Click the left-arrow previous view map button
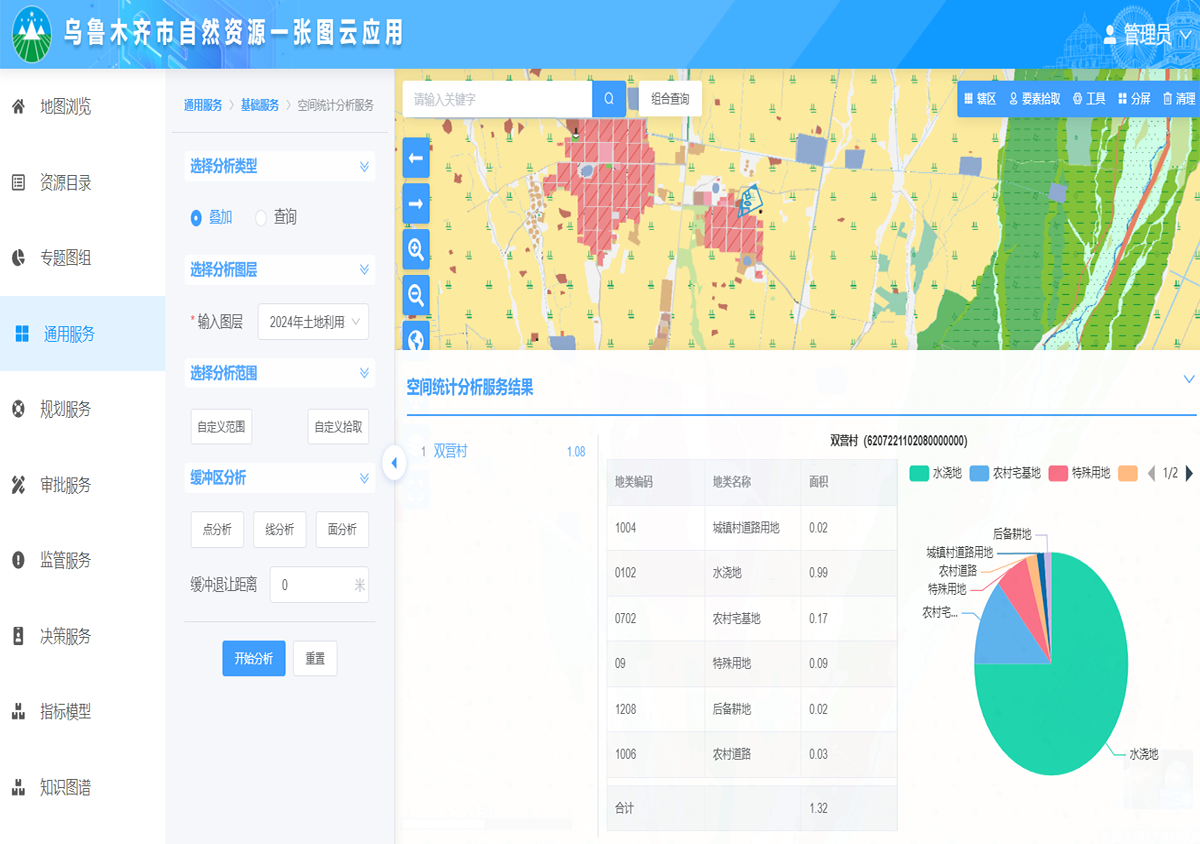The width and height of the screenshot is (1200, 844). coord(416,158)
